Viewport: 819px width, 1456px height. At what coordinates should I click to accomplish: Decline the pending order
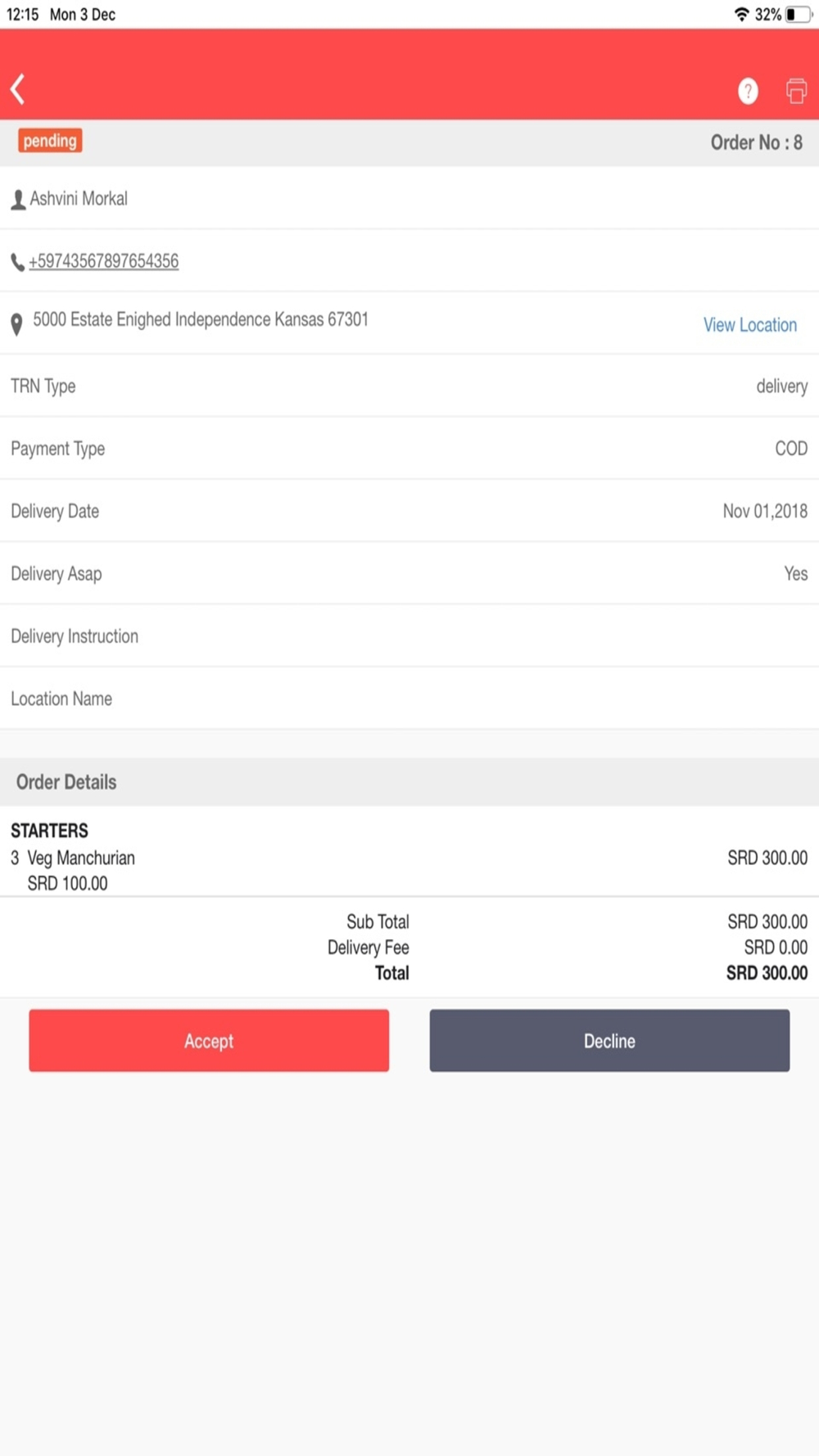[609, 1041]
